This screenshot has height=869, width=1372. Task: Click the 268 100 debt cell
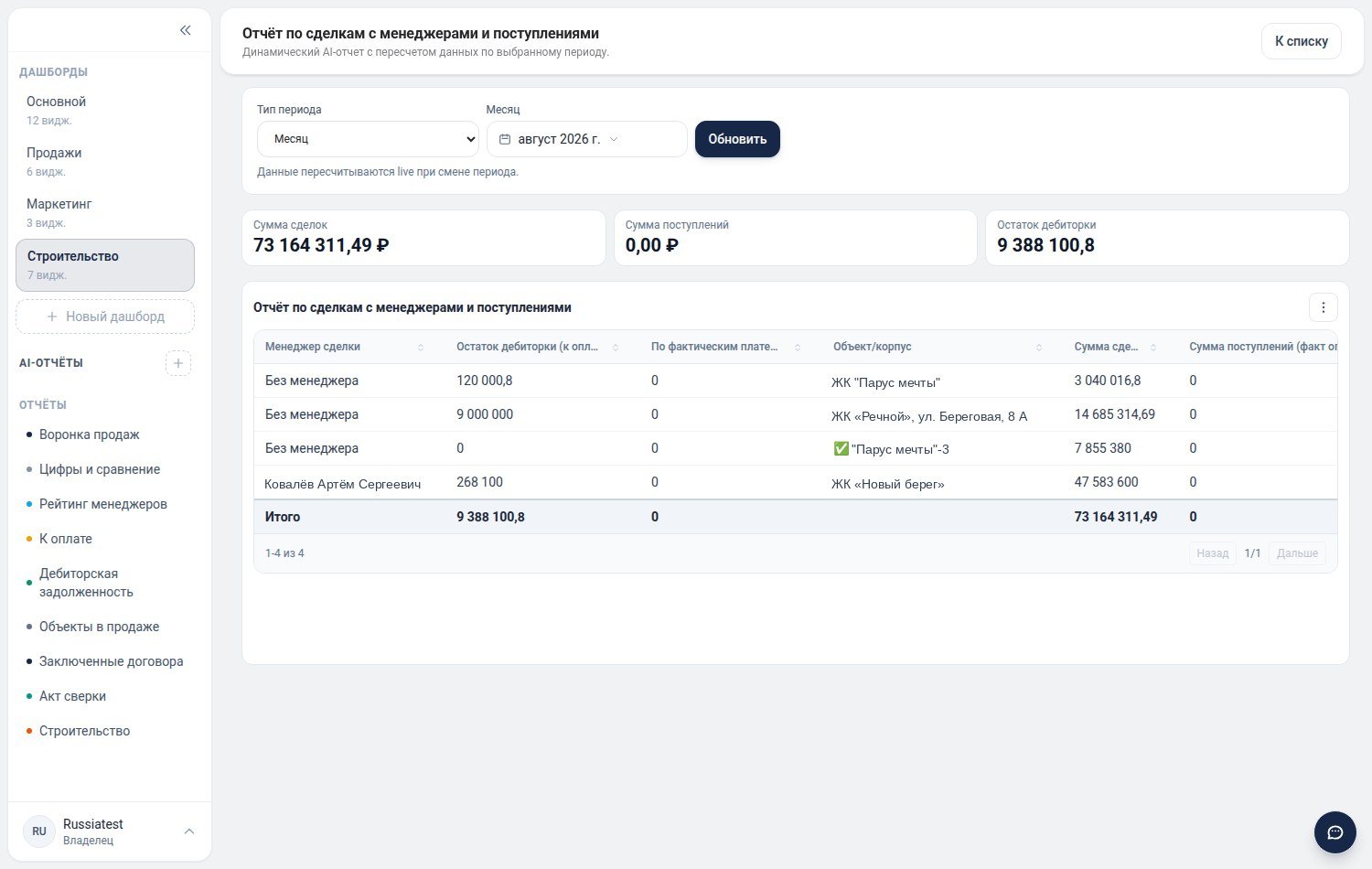[x=479, y=482]
